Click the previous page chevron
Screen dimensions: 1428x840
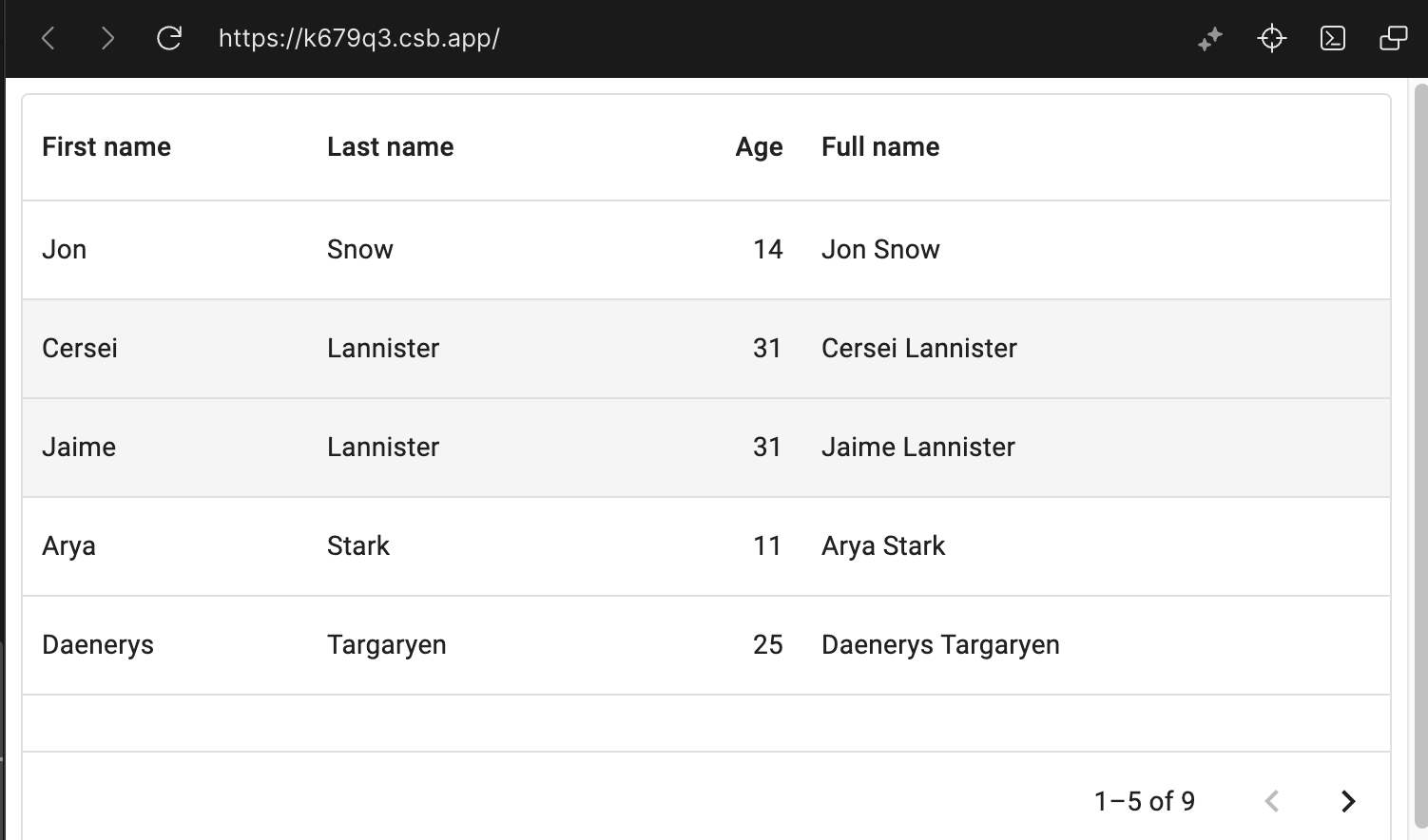coord(1272,801)
